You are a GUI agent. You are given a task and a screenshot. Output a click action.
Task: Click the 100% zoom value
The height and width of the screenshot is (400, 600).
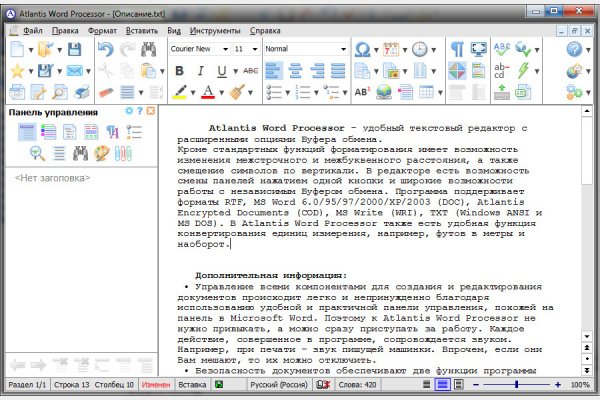point(580,385)
